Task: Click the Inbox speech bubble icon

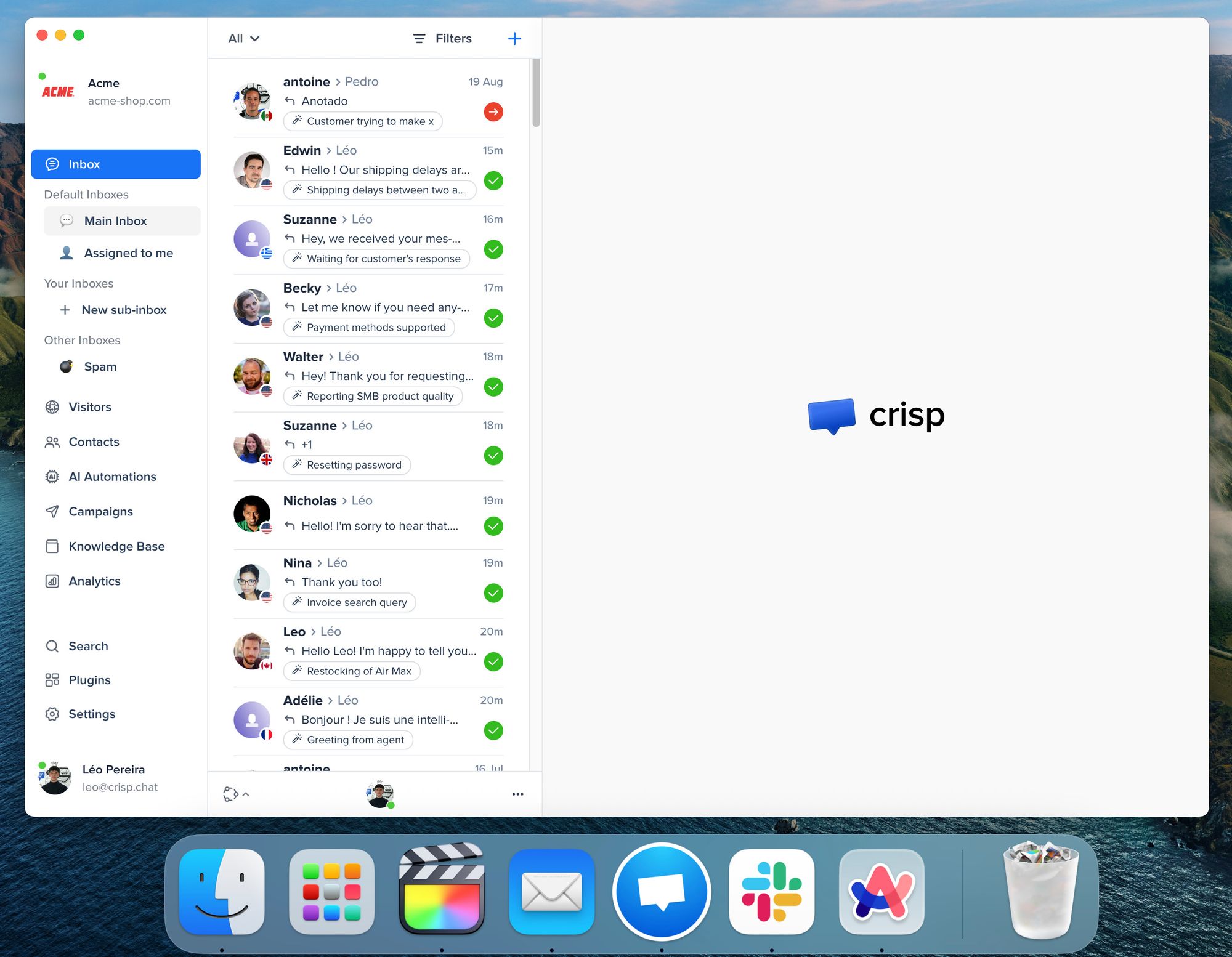Action: click(52, 164)
